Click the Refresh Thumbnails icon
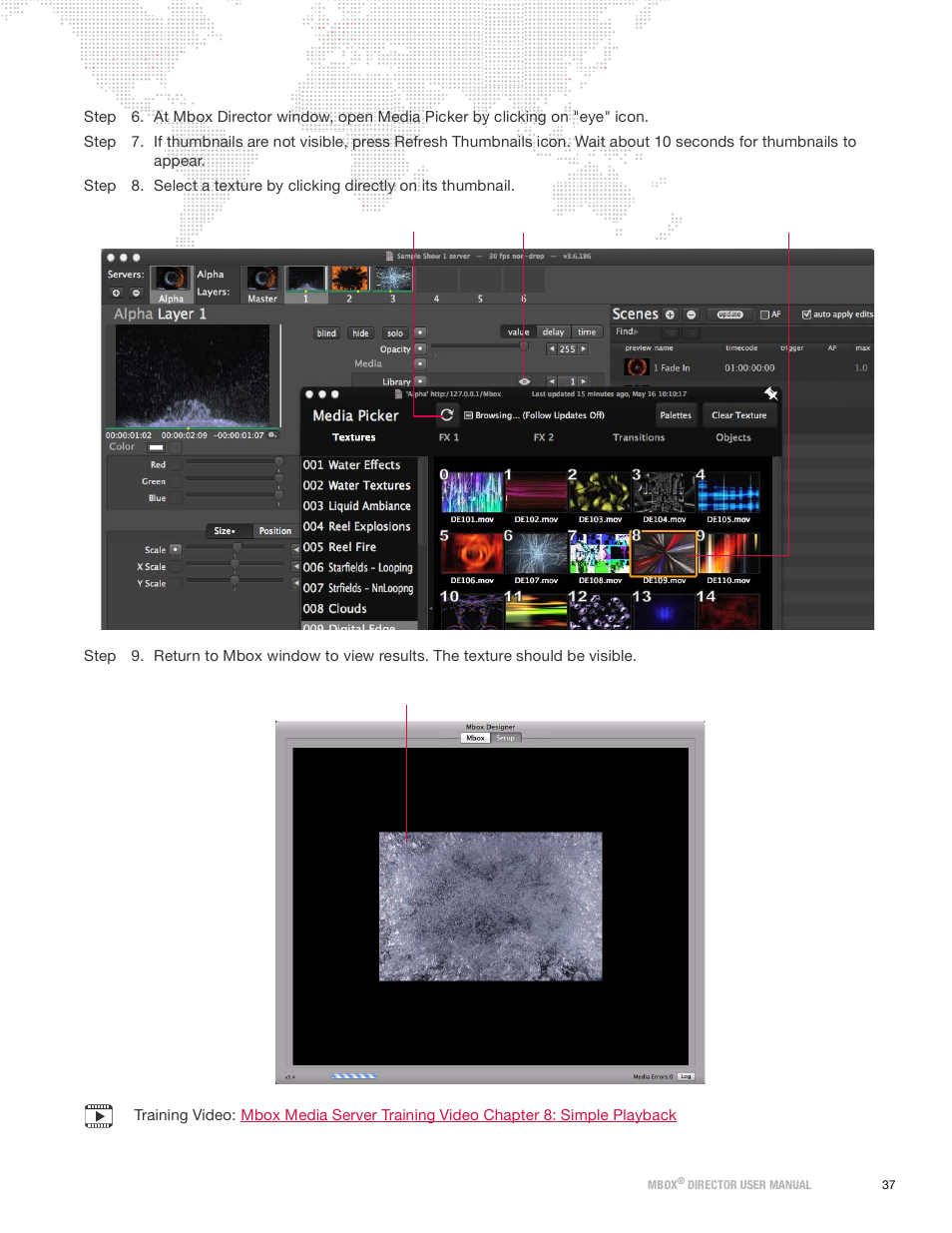The height and width of the screenshot is (1233, 952). tap(447, 414)
